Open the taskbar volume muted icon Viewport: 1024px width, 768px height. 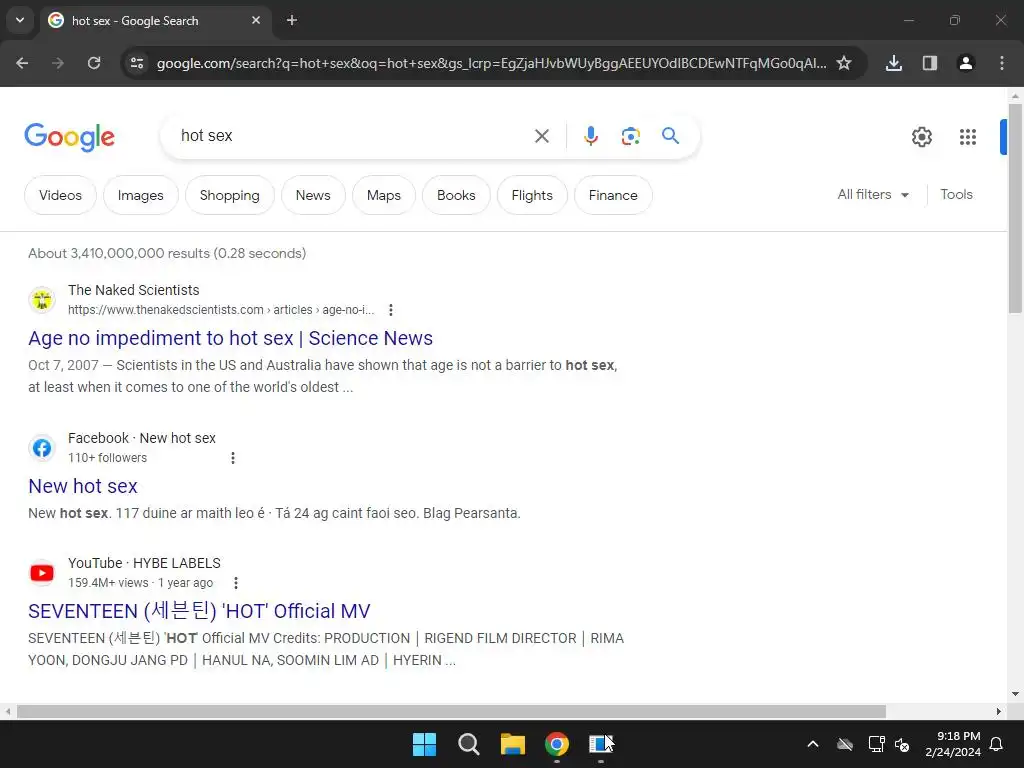pos(902,744)
